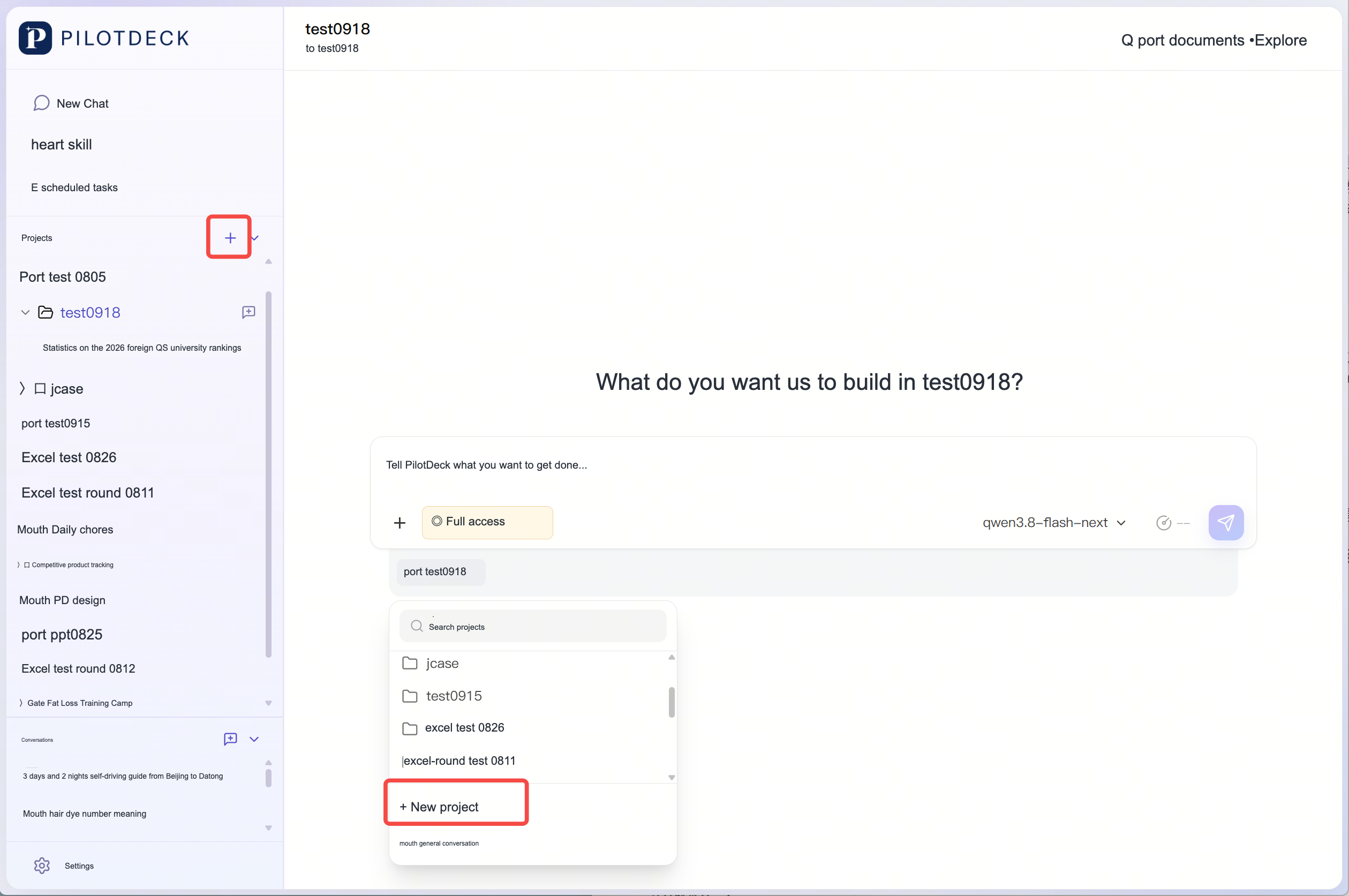
Task: Expand the jcase project in sidebar
Action: tap(22, 389)
